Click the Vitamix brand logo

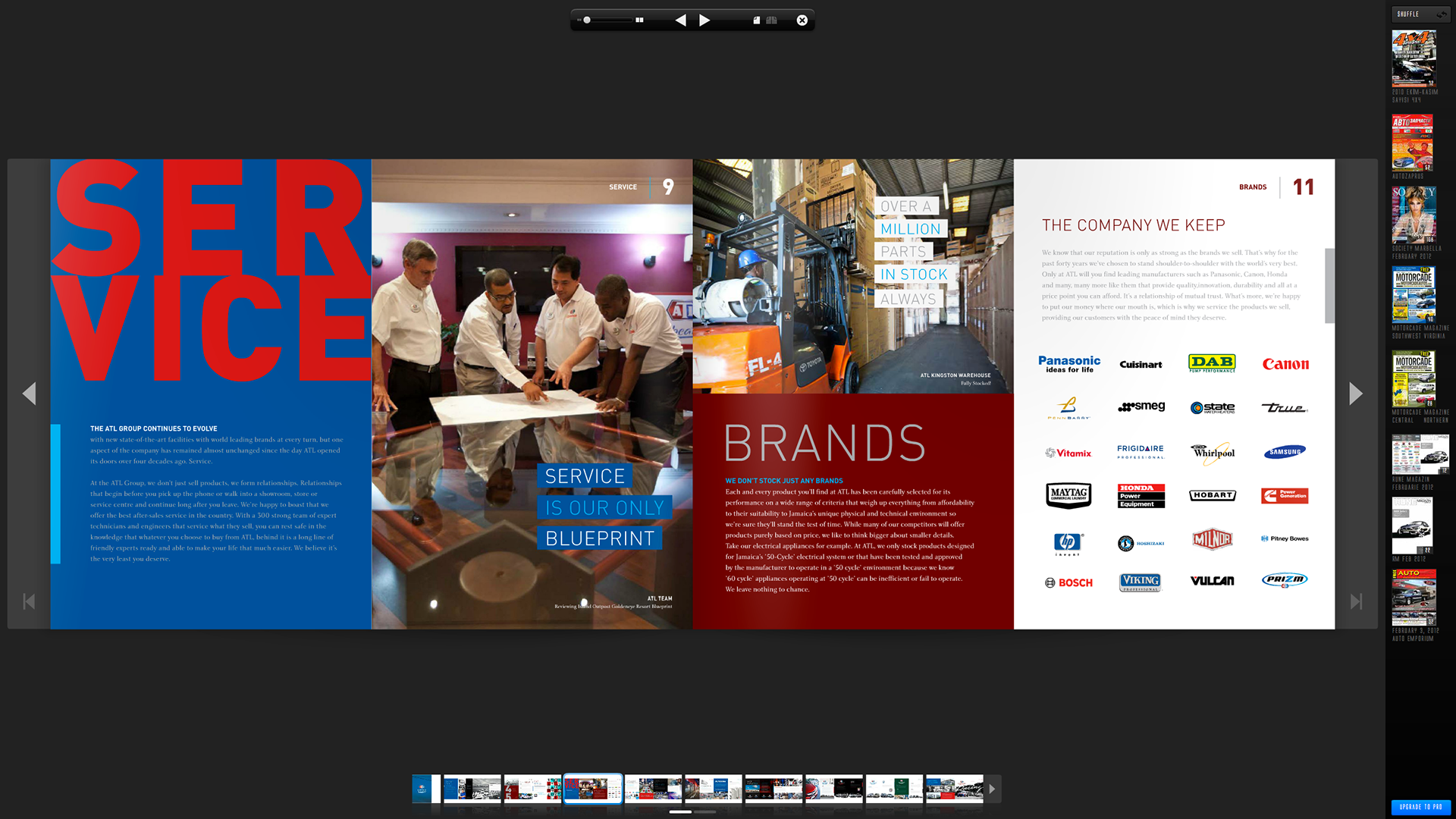[x=1068, y=453]
